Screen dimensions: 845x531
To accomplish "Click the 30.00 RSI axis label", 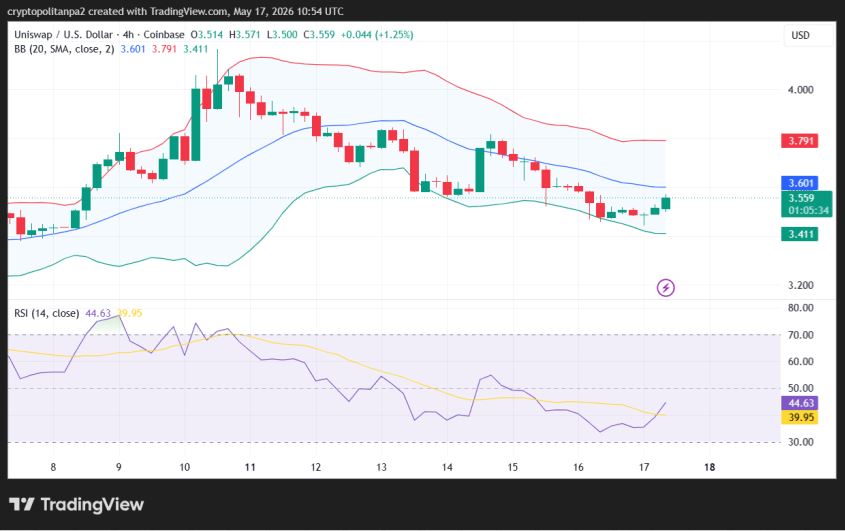I will click(x=801, y=442).
